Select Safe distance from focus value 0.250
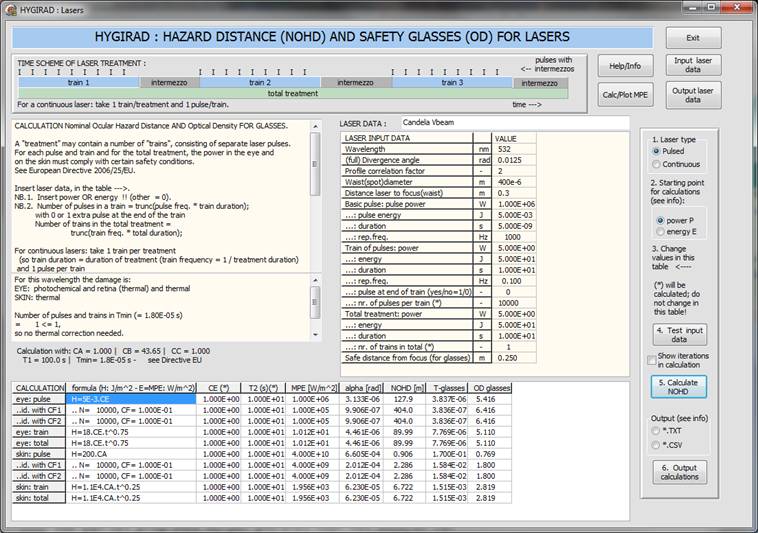 coord(514,358)
